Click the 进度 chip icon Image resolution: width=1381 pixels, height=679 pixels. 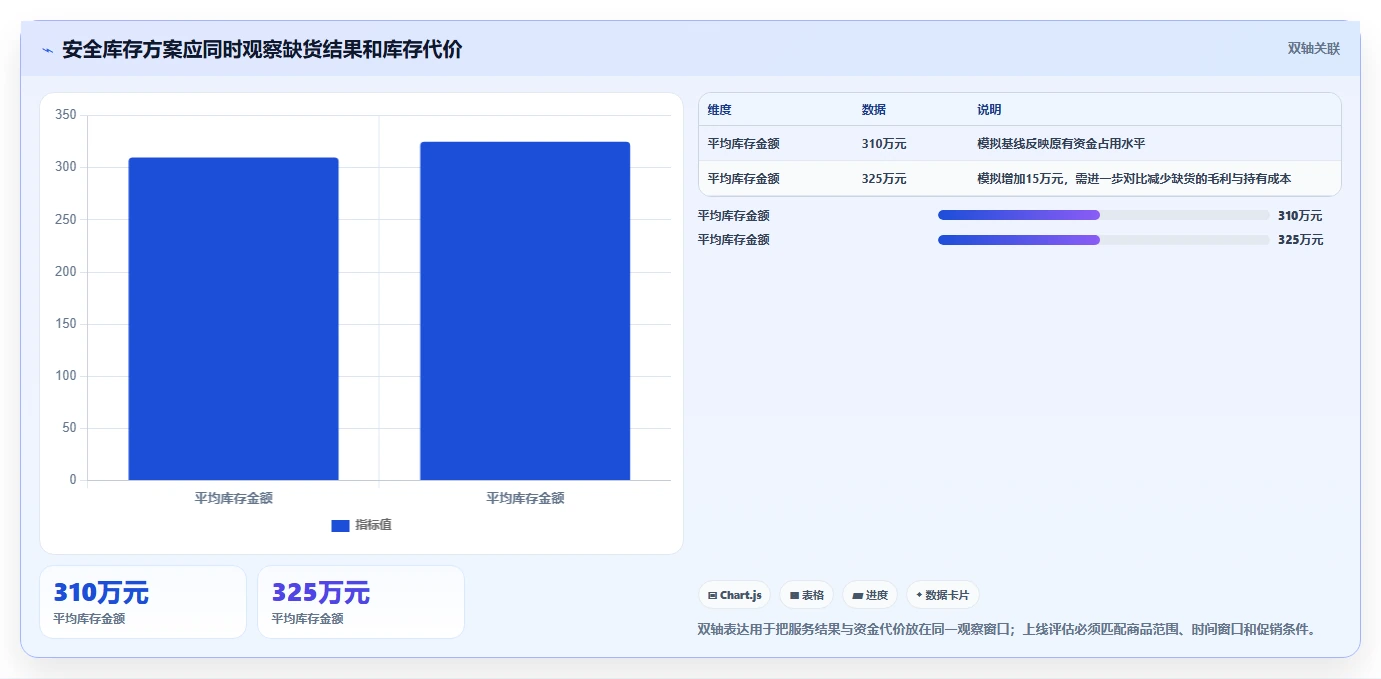click(x=857, y=595)
